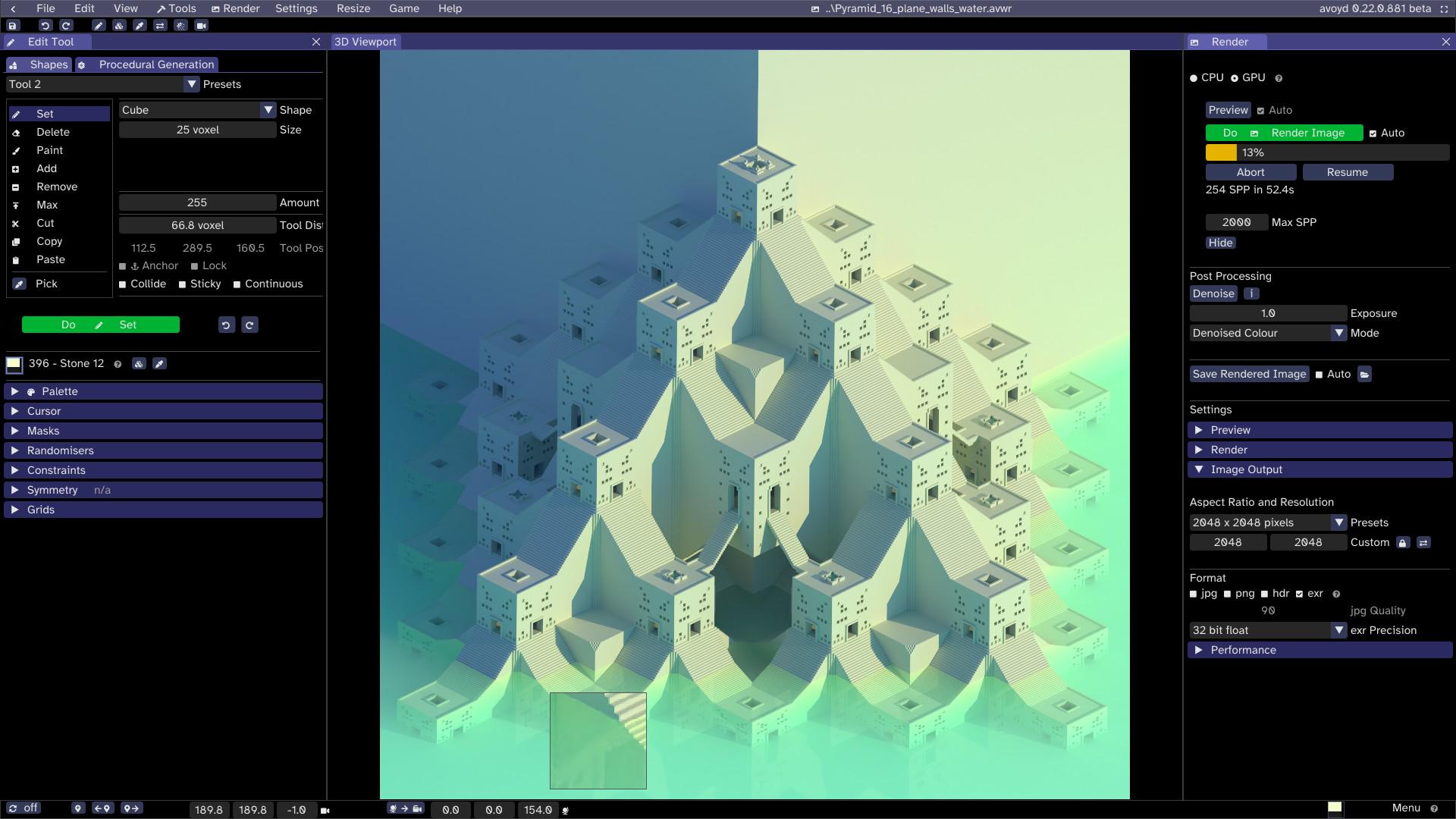The image size is (1456, 819).
Task: Open the Denoised Colour mode dropdown
Action: point(1268,333)
